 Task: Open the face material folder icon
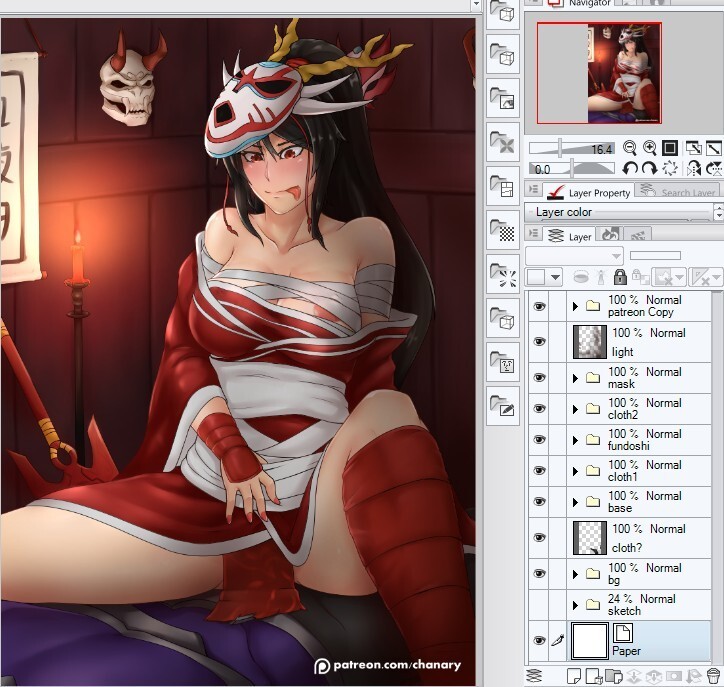pos(503,362)
